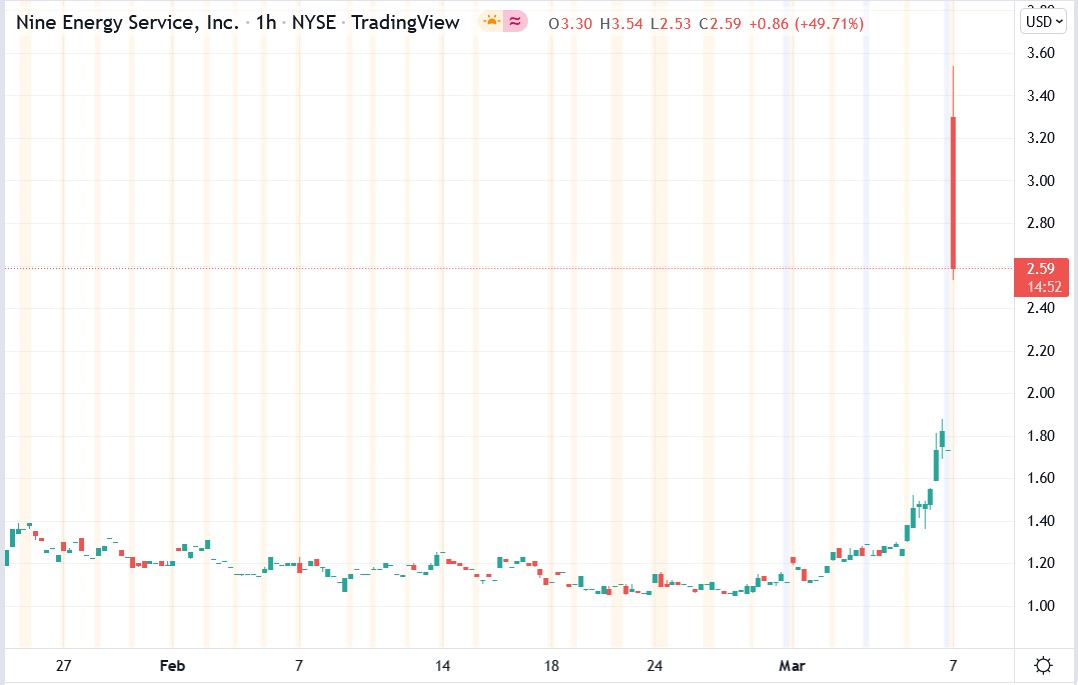The width and height of the screenshot is (1078, 685).
Task: Click the pink delayed-data tilde icon
Action: [x=513, y=21]
